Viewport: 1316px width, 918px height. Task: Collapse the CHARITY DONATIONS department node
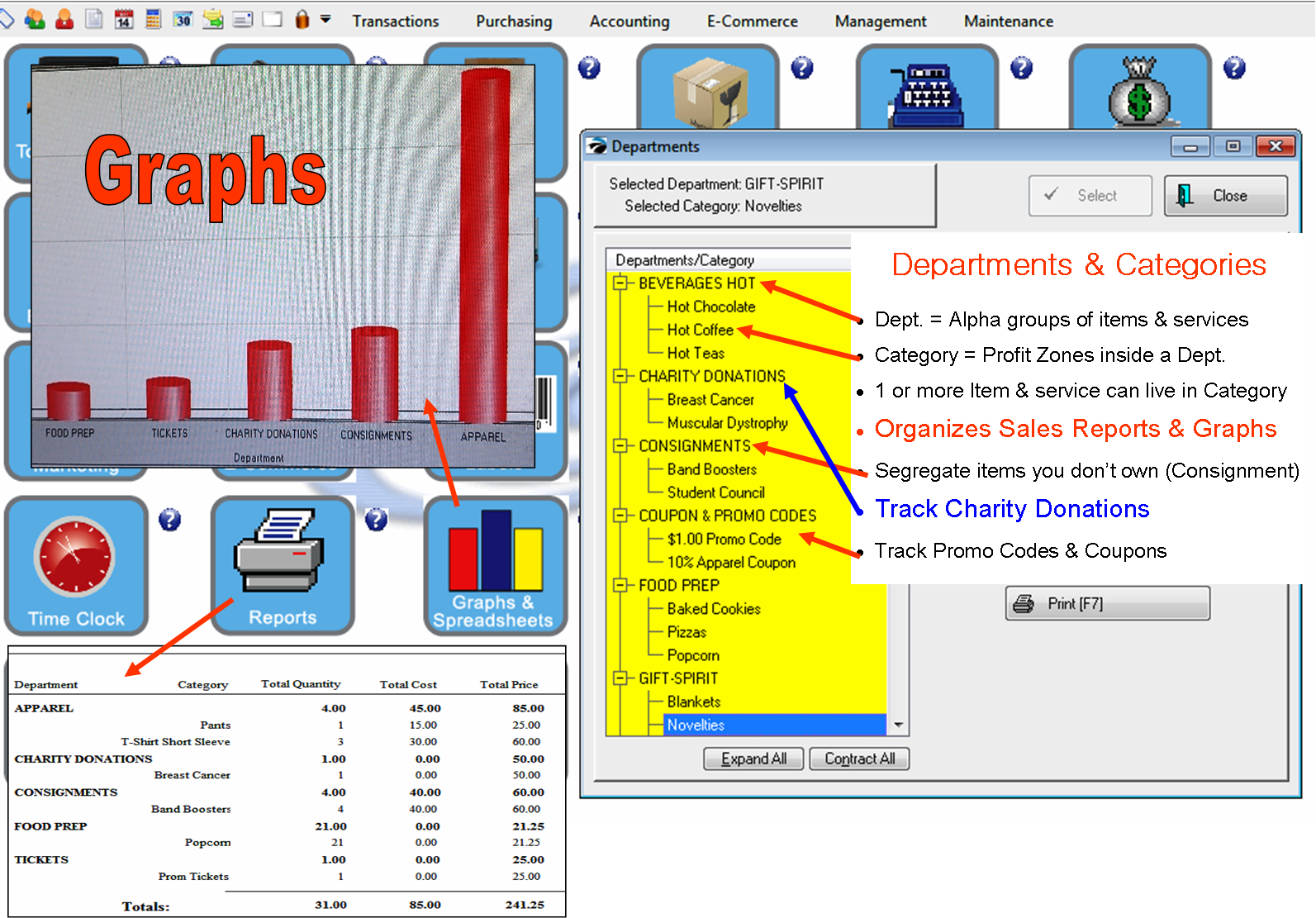pyautogui.click(x=620, y=376)
